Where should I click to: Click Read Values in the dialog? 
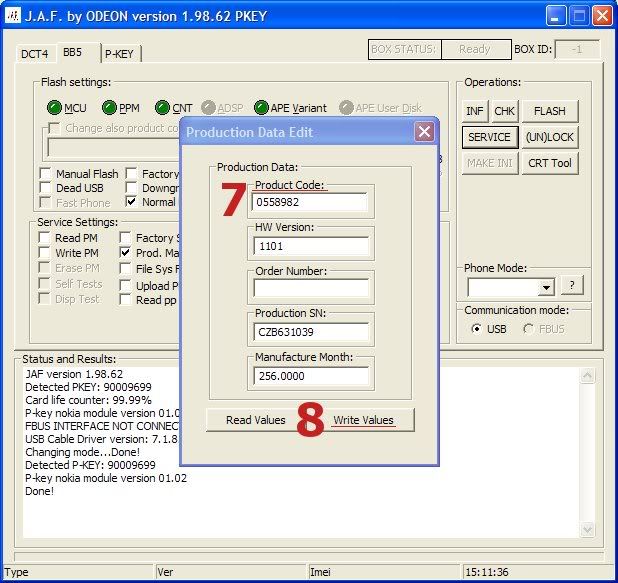click(x=255, y=420)
